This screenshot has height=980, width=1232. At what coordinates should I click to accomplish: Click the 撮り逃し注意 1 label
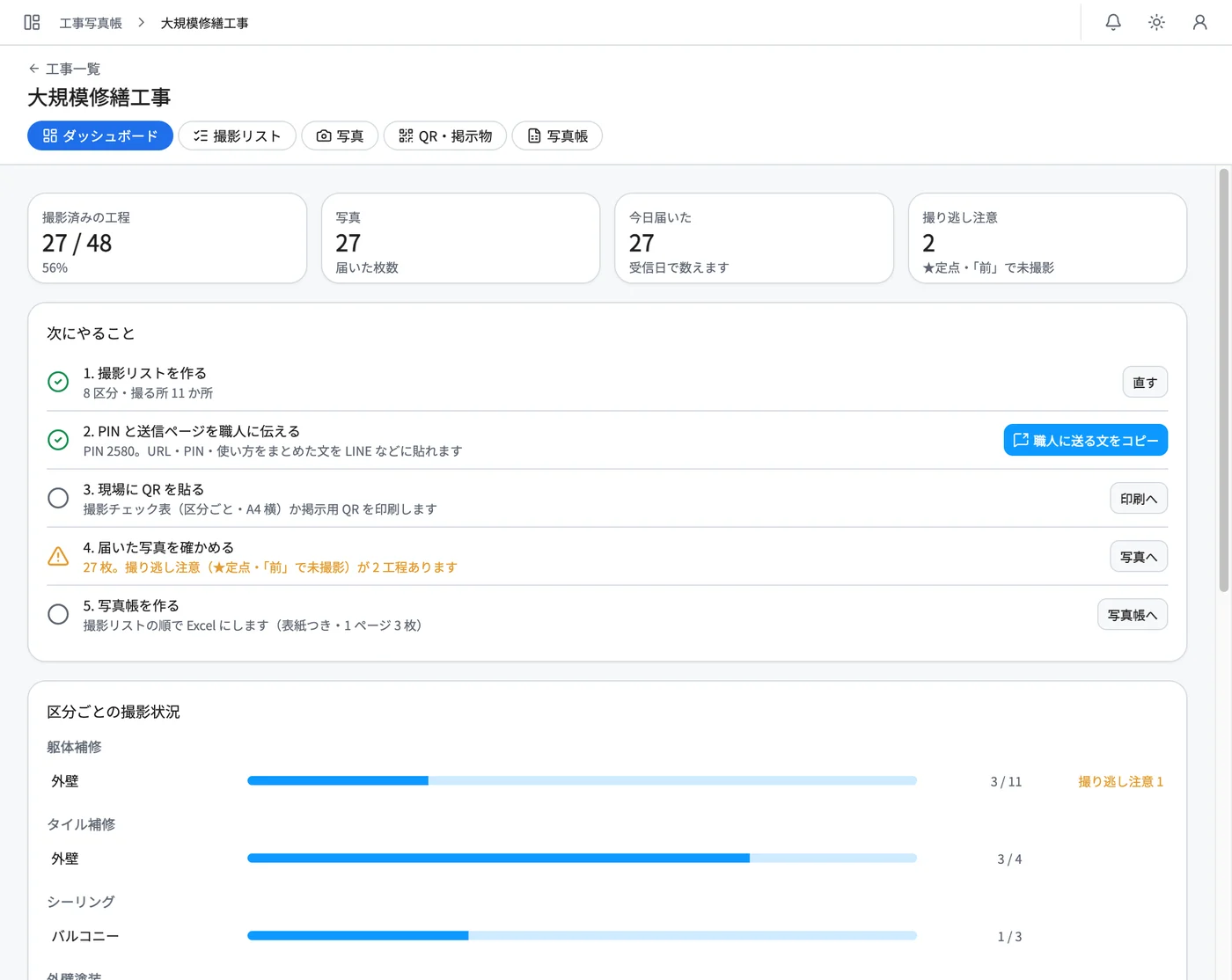tap(1120, 781)
